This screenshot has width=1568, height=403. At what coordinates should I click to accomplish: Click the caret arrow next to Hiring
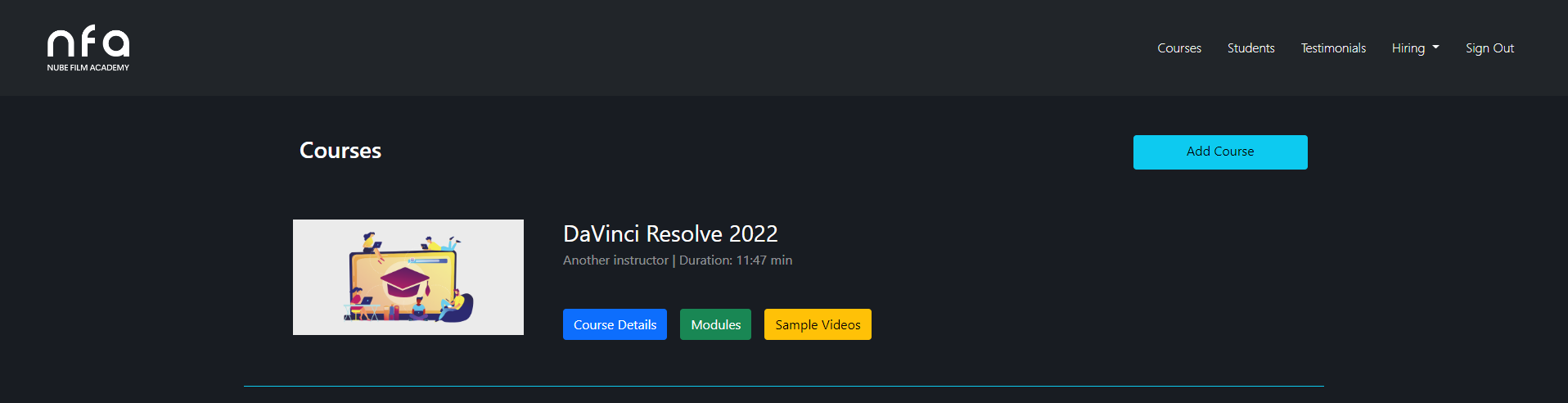coord(1435,48)
